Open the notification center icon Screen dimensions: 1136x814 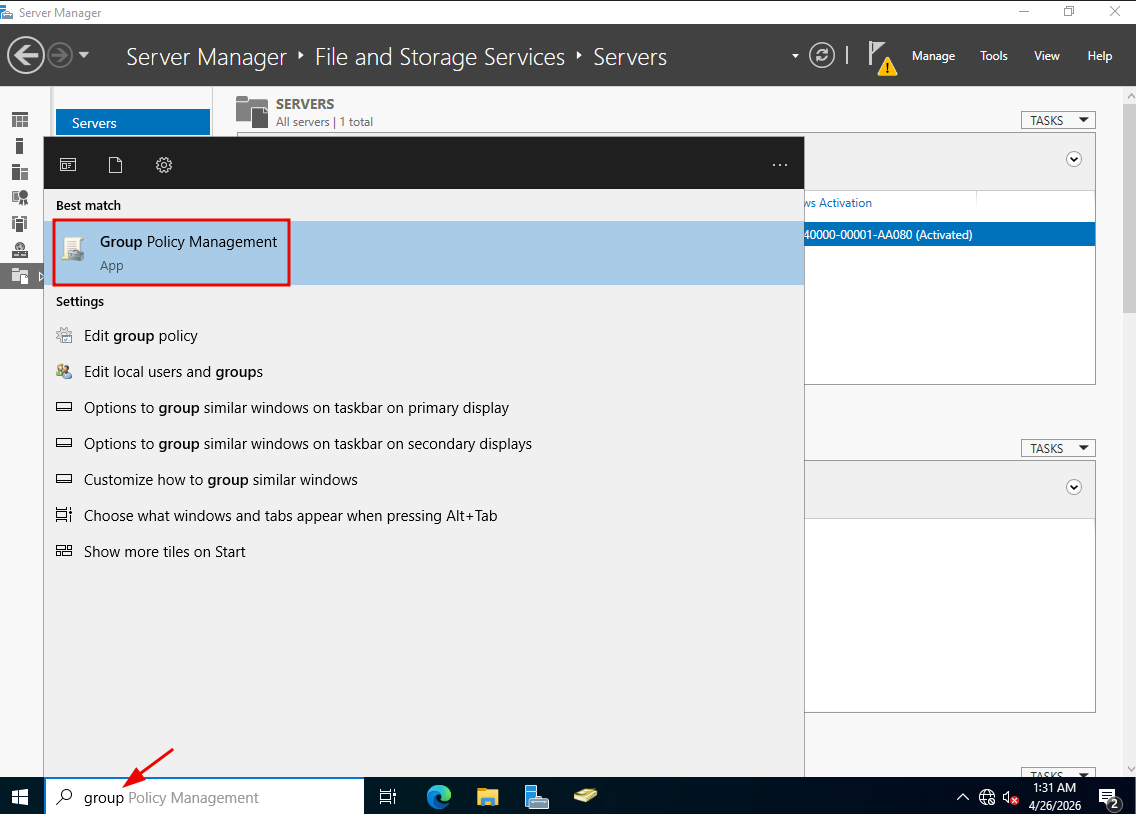click(1109, 797)
